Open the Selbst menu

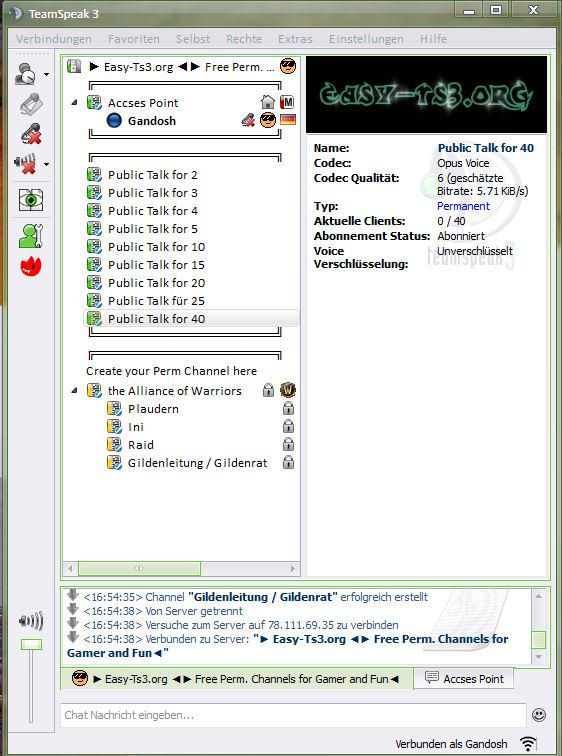click(x=193, y=39)
